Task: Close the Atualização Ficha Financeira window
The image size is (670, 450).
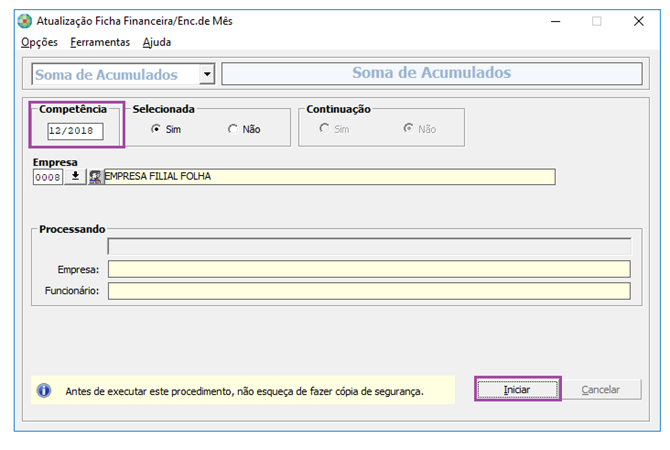Action: pos(638,21)
